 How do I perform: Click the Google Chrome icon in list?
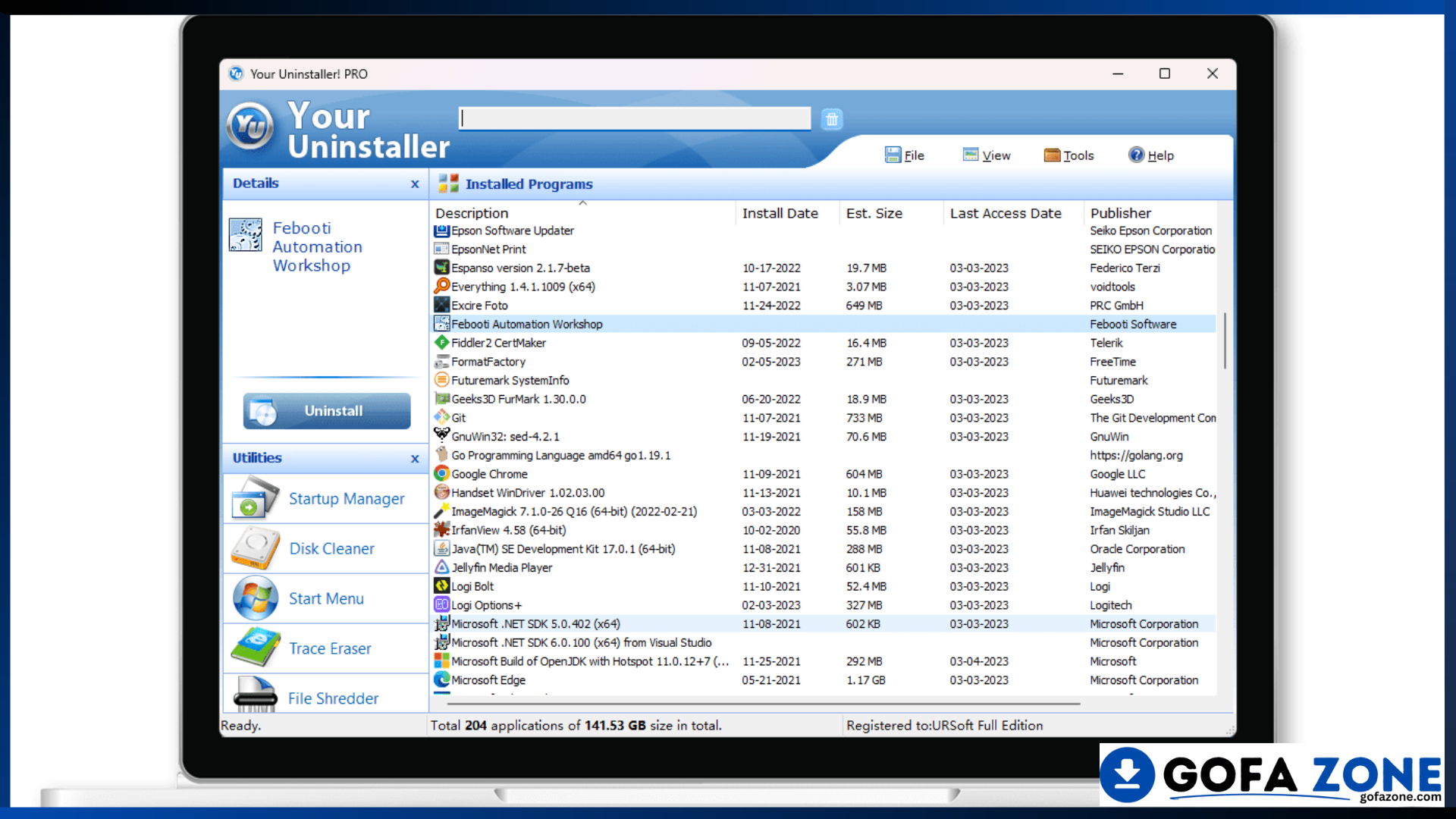(x=441, y=473)
